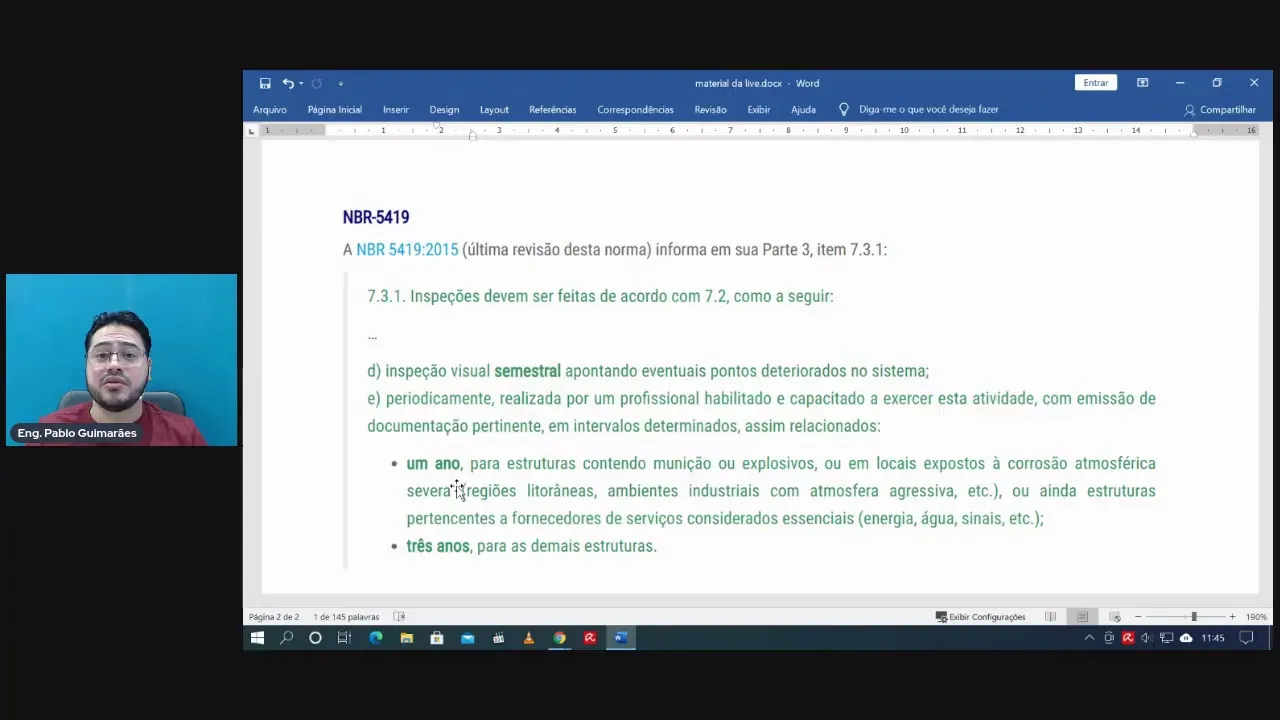Switch to the Layout tab
The height and width of the screenshot is (720, 1280).
coord(494,110)
